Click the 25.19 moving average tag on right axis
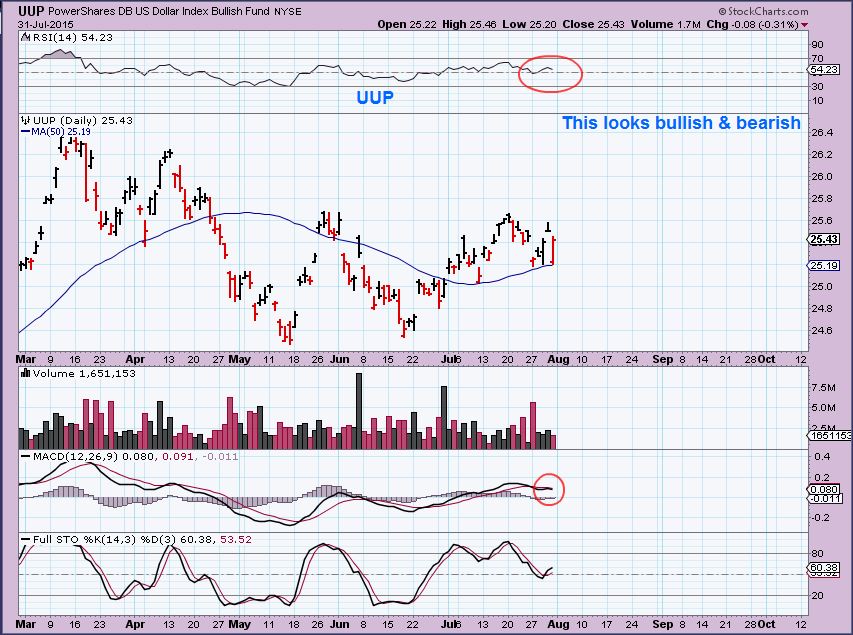Viewport: 853px width, 635px height. pos(824,266)
